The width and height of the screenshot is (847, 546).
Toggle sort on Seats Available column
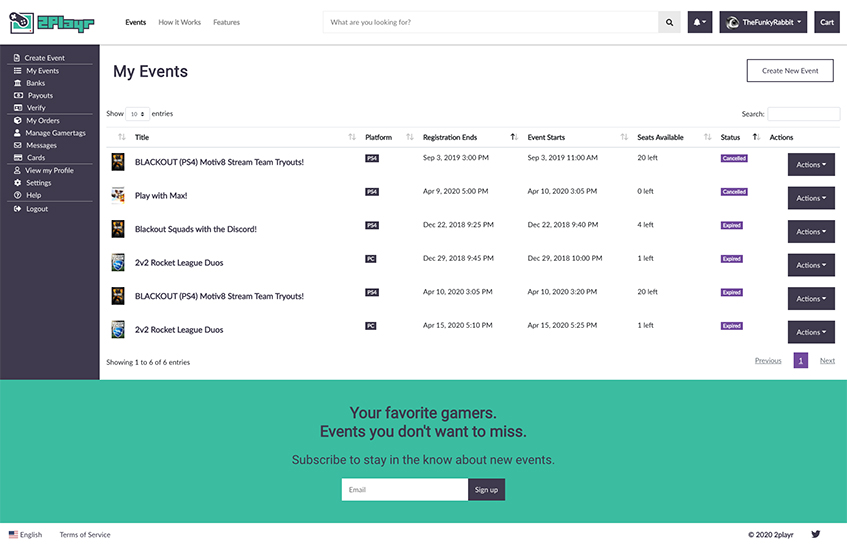click(707, 137)
